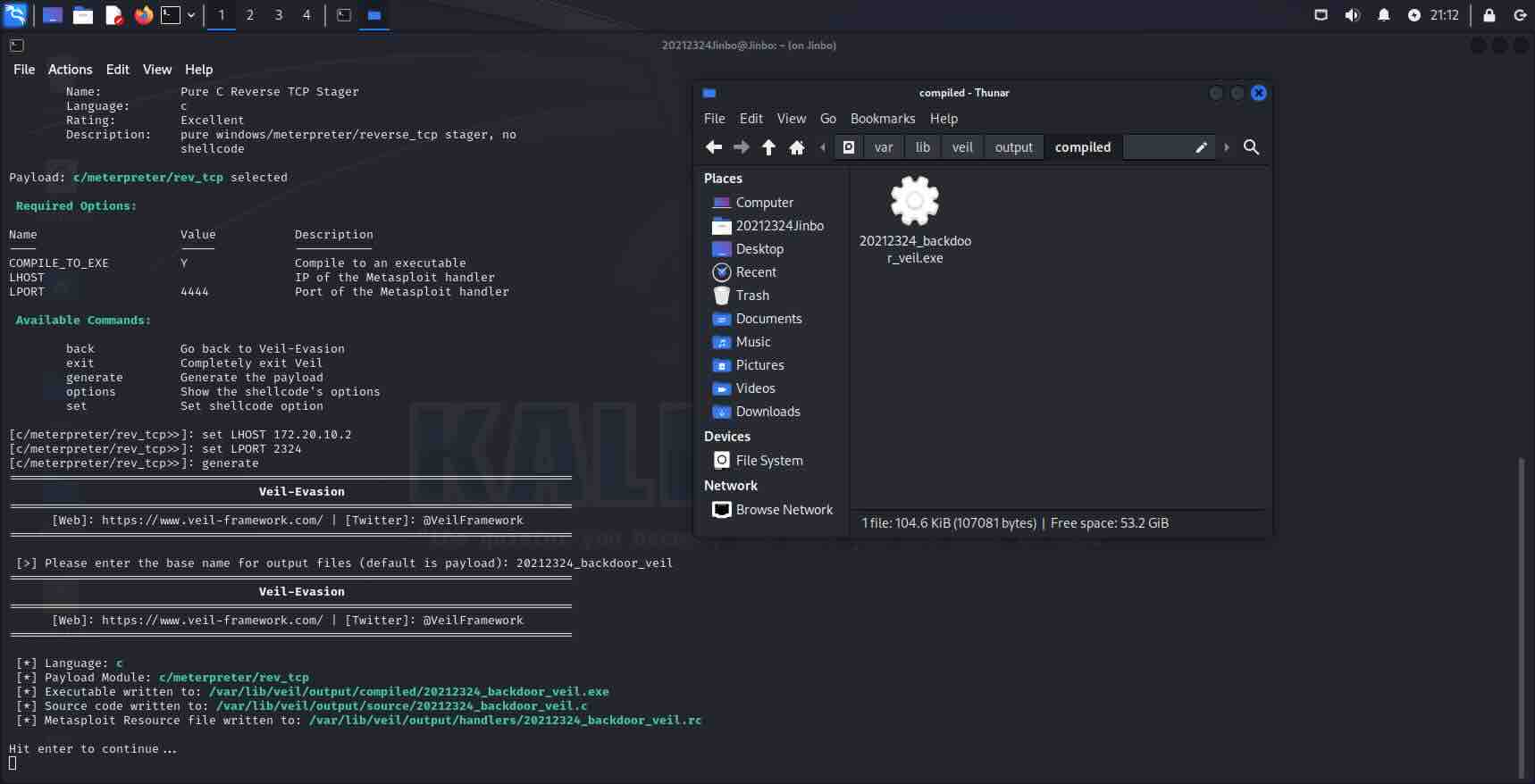This screenshot has width=1535, height=784.
Task: Select the 20212324_backdoor_veil.exe file
Action: (915, 221)
